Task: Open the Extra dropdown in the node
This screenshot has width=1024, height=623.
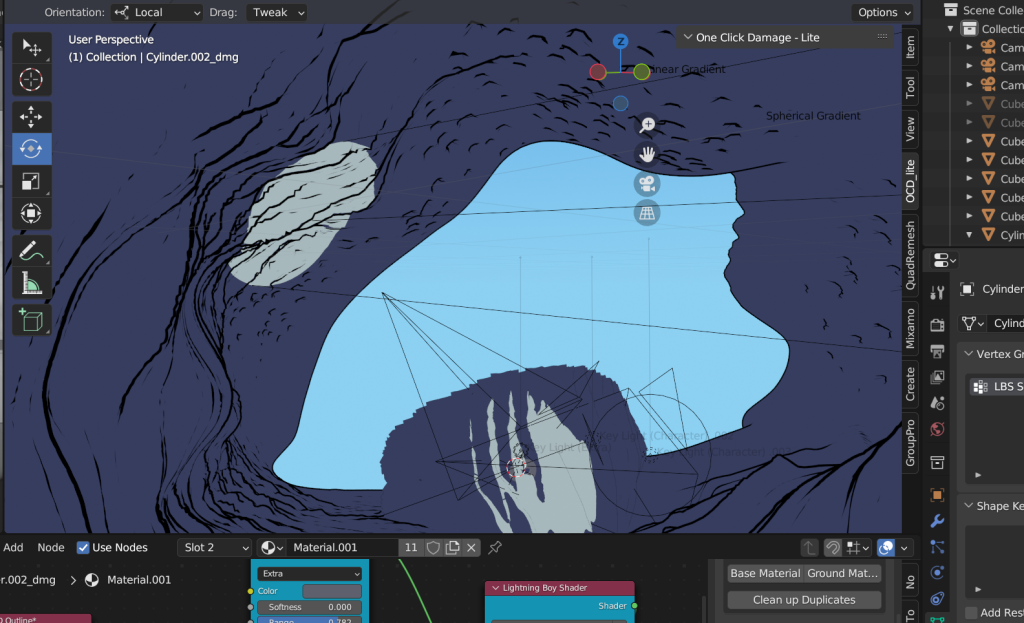Action: point(310,573)
